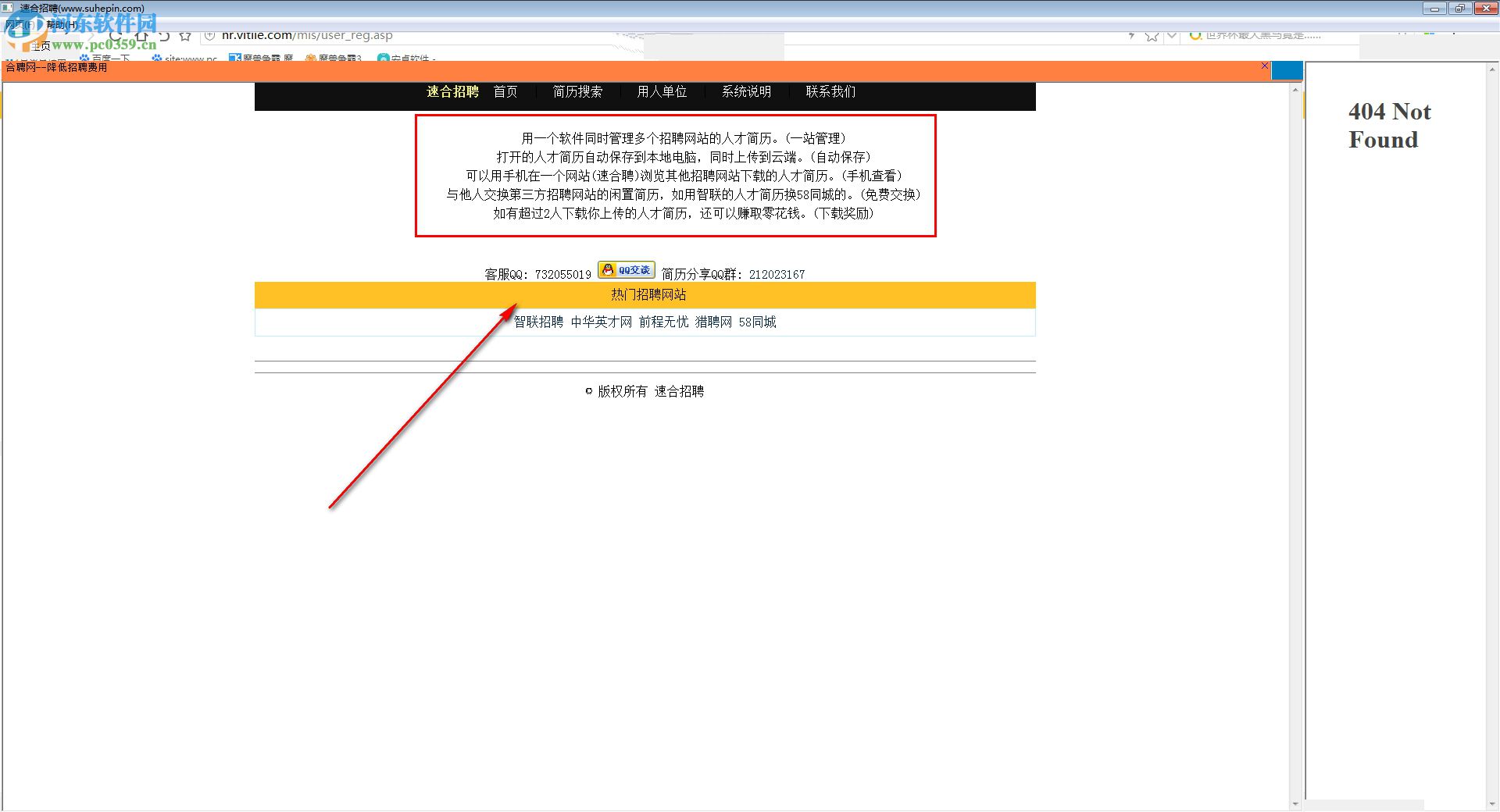Click the lightning icon near the search box
Viewport: 1500px width, 812px height.
pos(1132,35)
